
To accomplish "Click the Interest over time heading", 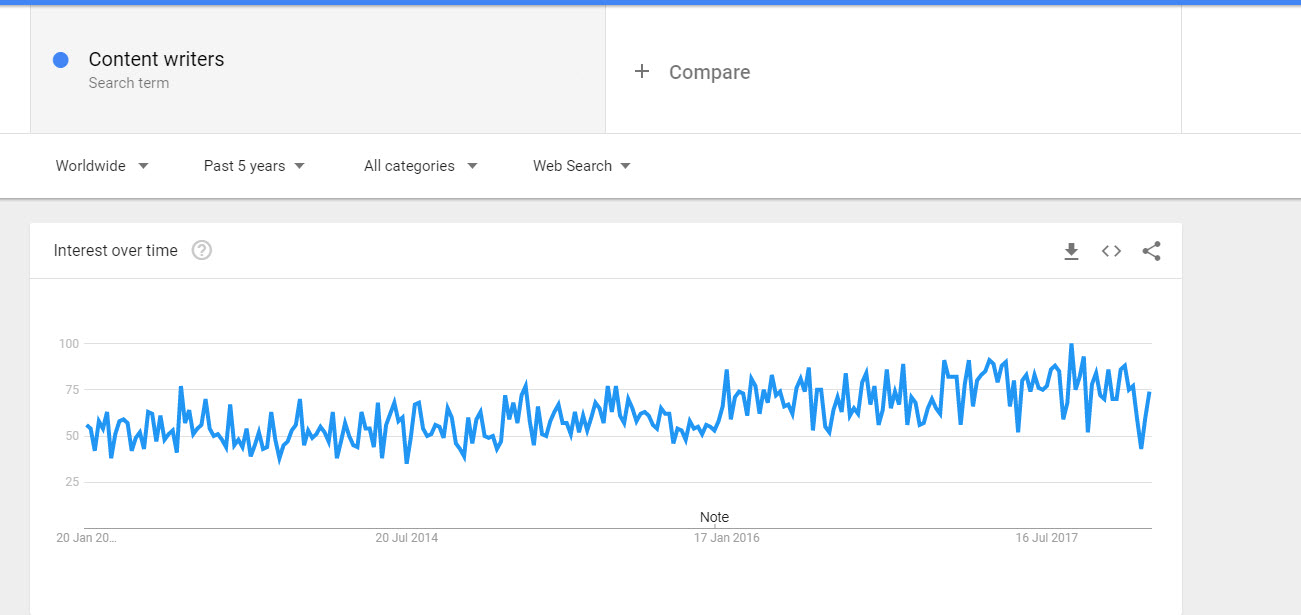I will pyautogui.click(x=116, y=251).
